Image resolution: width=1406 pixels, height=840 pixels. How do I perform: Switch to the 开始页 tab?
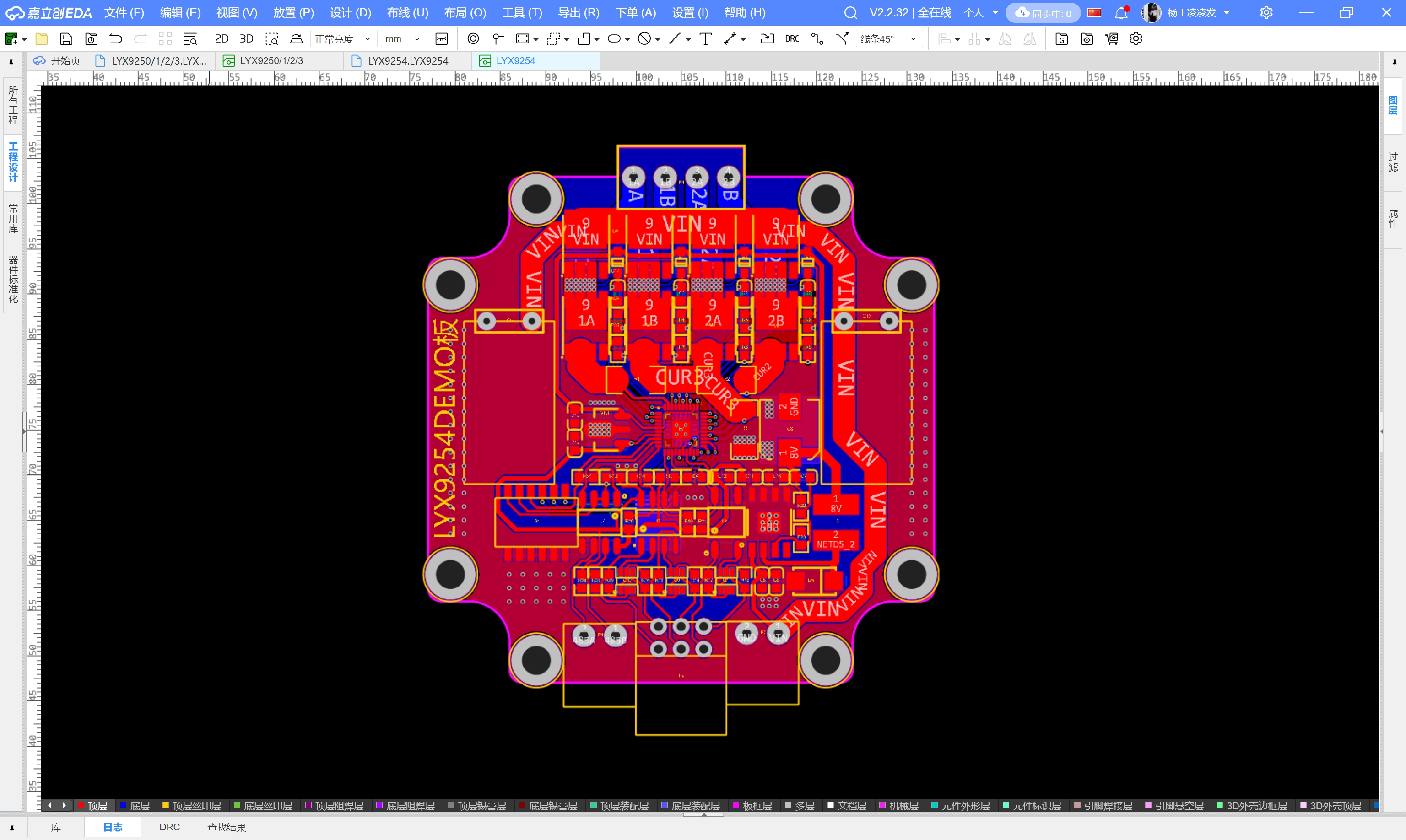(x=57, y=60)
